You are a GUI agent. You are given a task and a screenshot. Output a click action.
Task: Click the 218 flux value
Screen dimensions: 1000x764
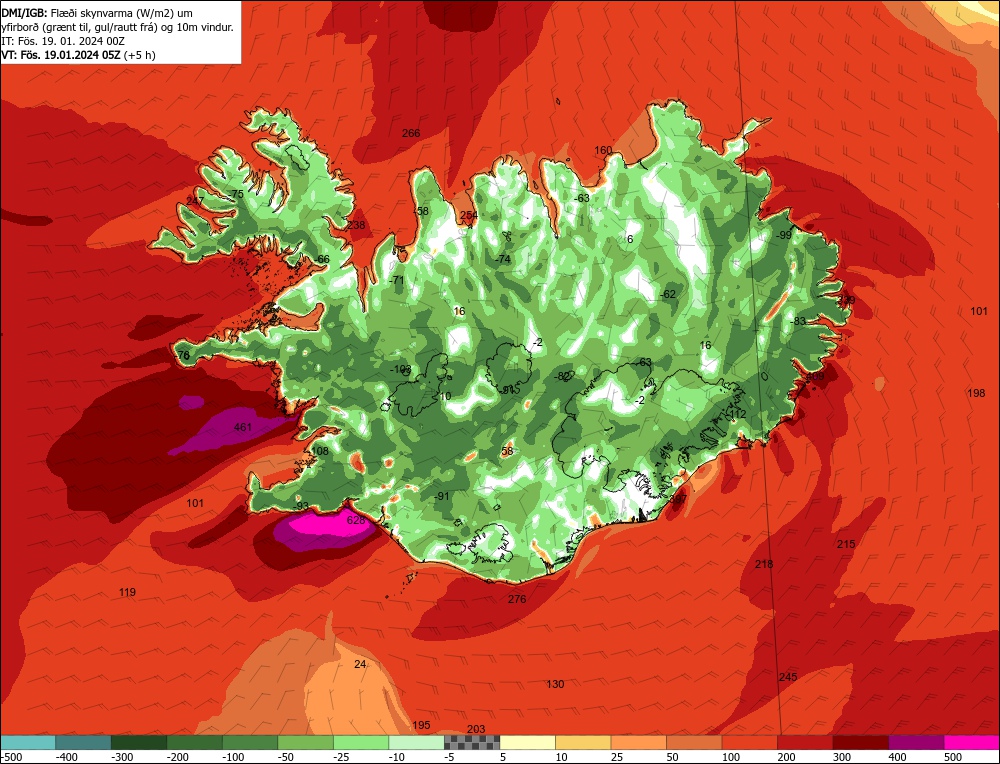click(x=763, y=564)
